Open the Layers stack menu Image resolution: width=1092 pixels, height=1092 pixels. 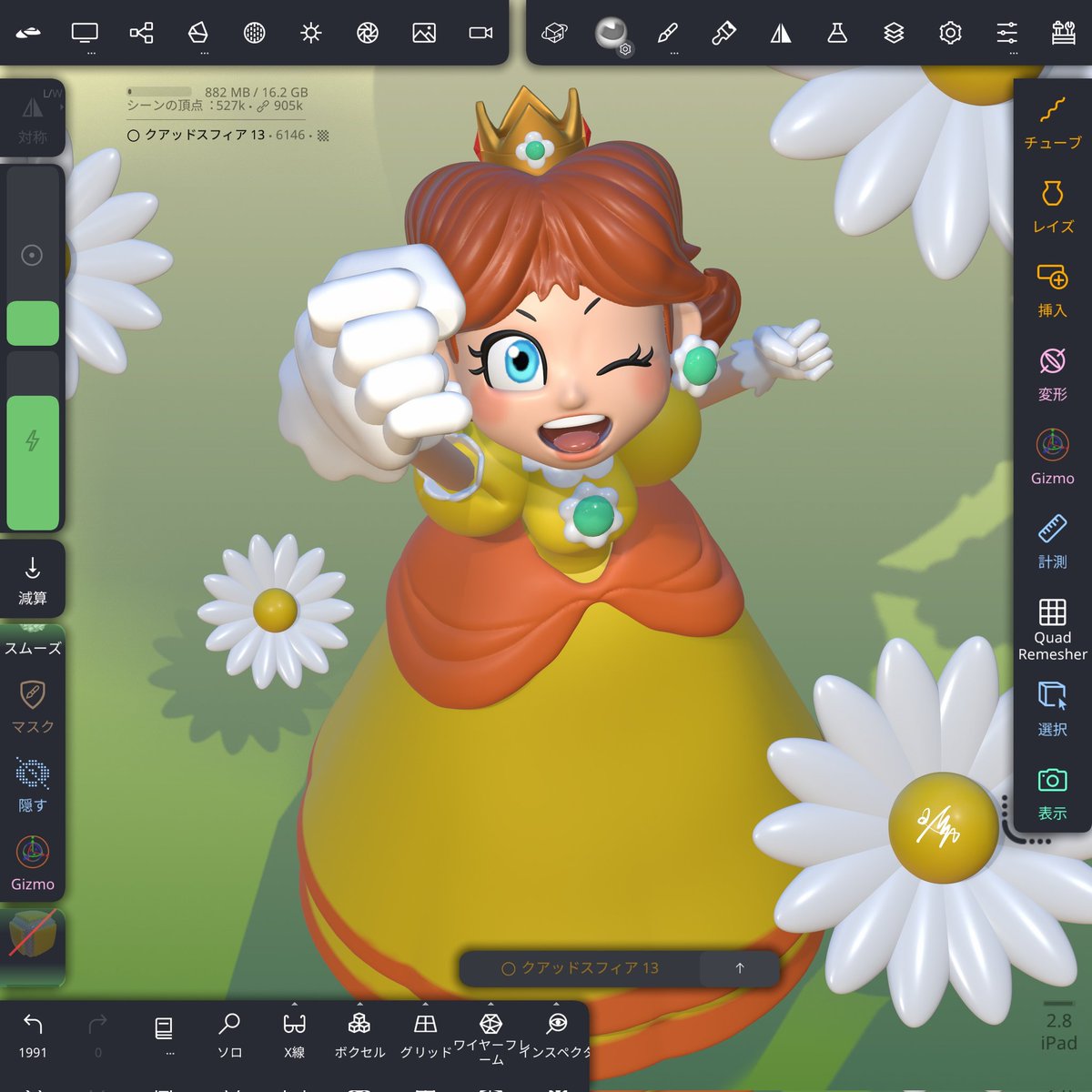(894, 34)
